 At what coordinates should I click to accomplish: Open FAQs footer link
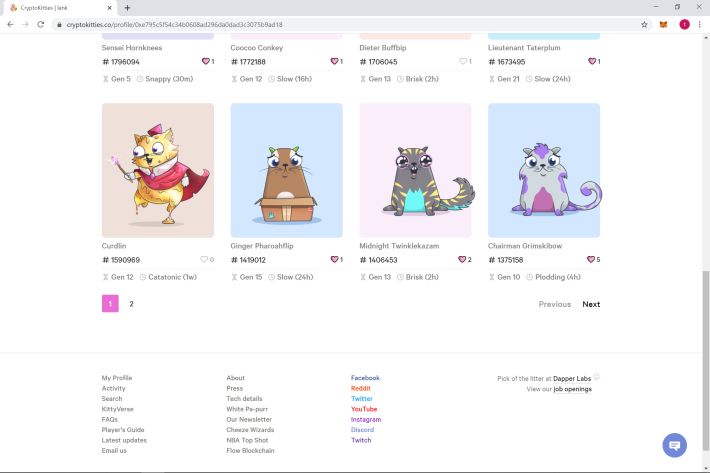tap(110, 419)
